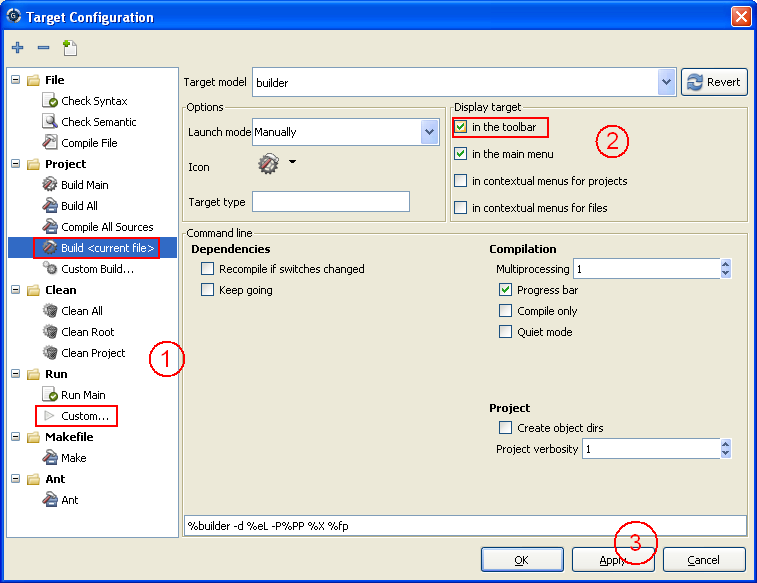The width and height of the screenshot is (757, 583).
Task: Select the Run Main target icon
Action: 50,395
